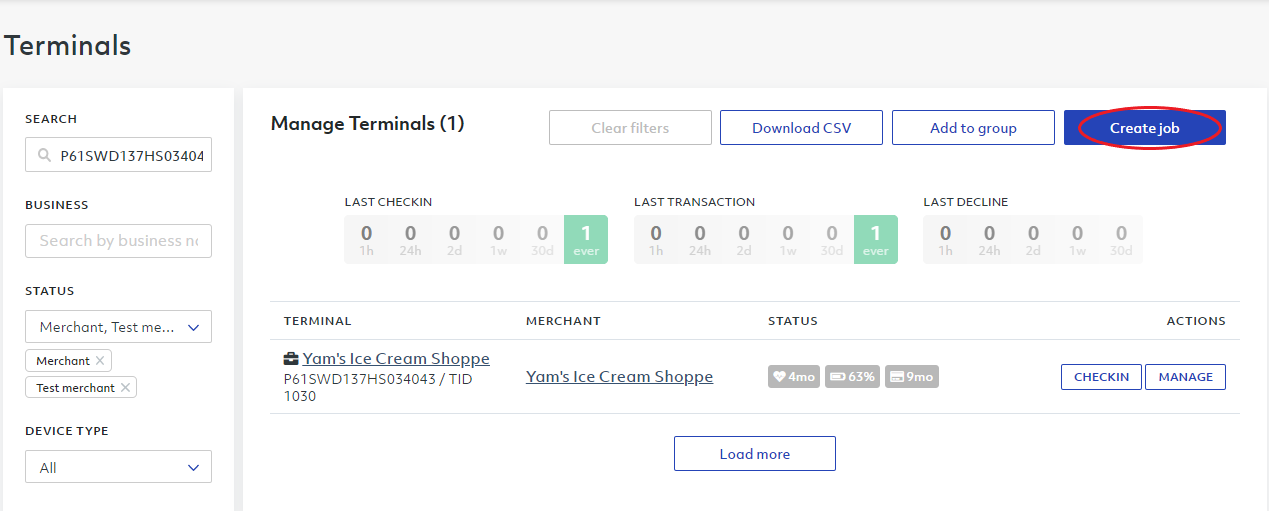Click the heartbeat 4mo status badge
1269x511 pixels.
pyautogui.click(x=794, y=377)
